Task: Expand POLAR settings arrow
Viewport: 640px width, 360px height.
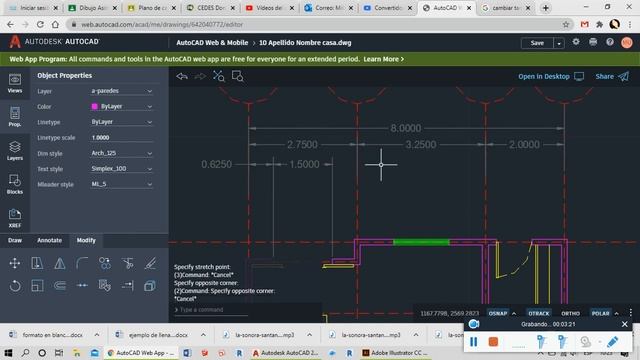Action: [617, 313]
